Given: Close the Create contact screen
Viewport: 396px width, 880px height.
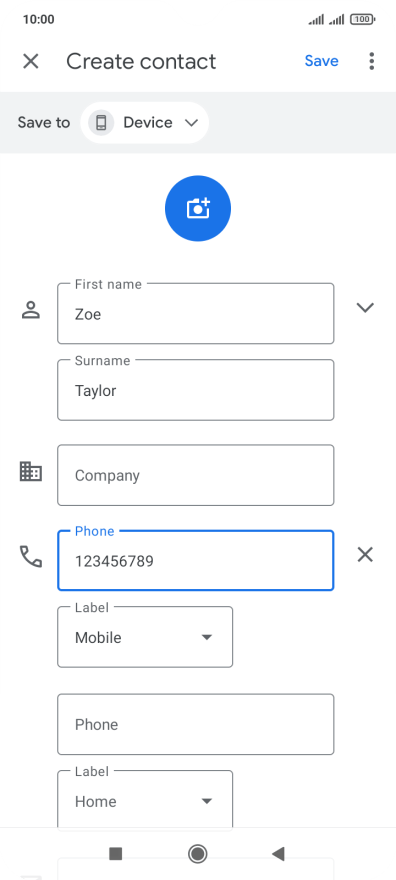Looking at the screenshot, I should pyautogui.click(x=30, y=61).
